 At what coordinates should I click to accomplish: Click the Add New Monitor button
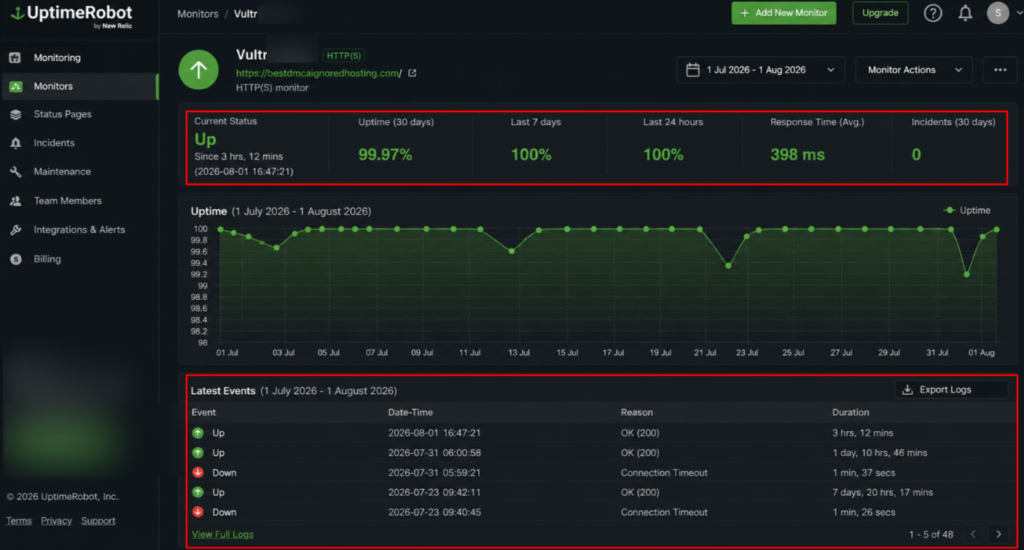click(x=784, y=13)
